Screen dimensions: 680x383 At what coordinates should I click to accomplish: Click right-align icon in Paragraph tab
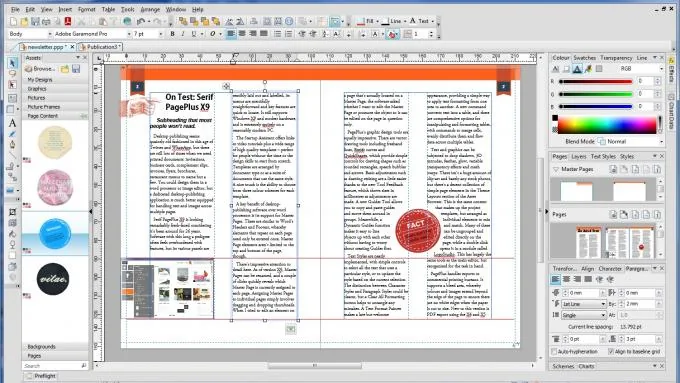pos(577,280)
